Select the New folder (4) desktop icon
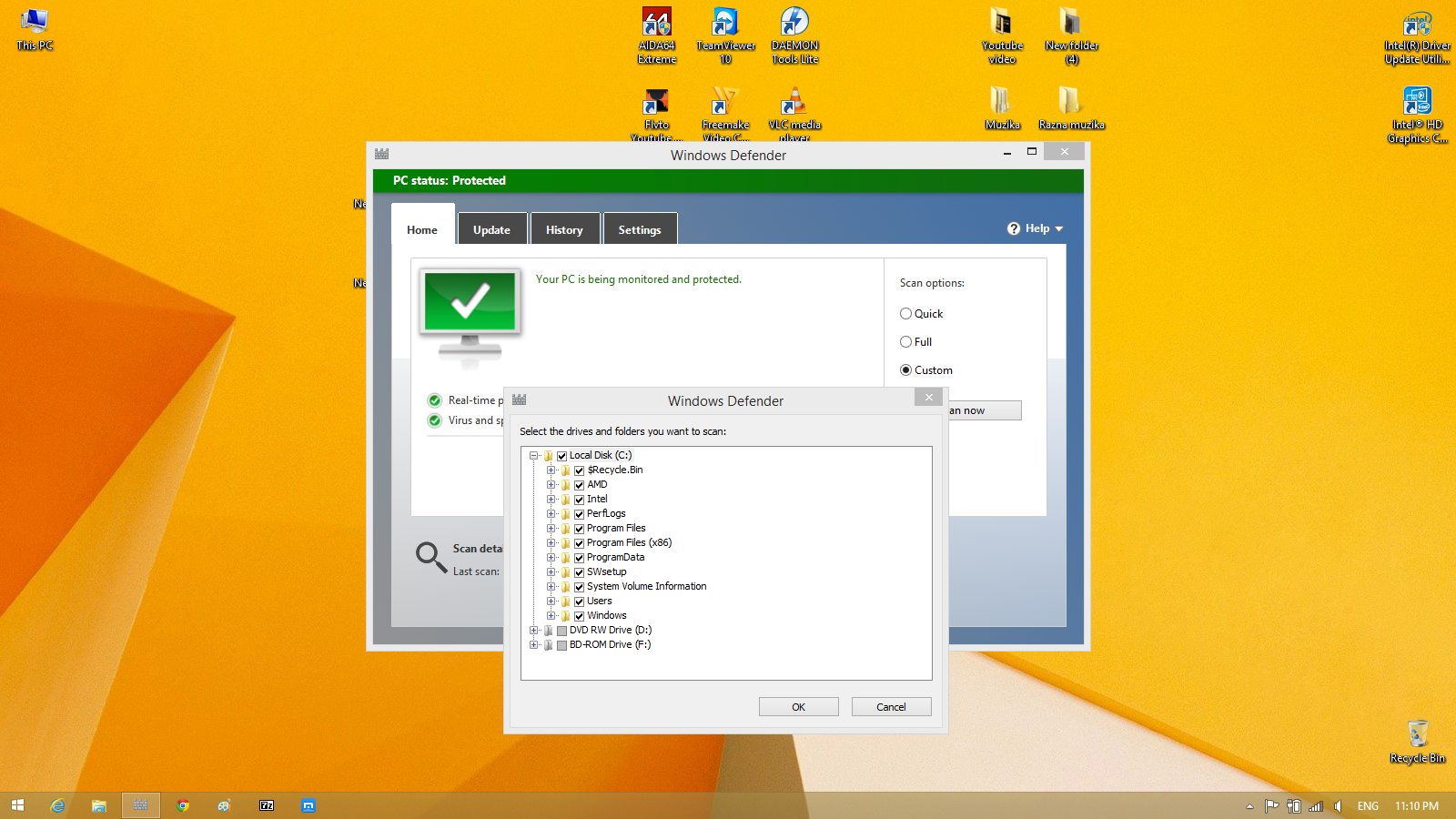 (1071, 35)
